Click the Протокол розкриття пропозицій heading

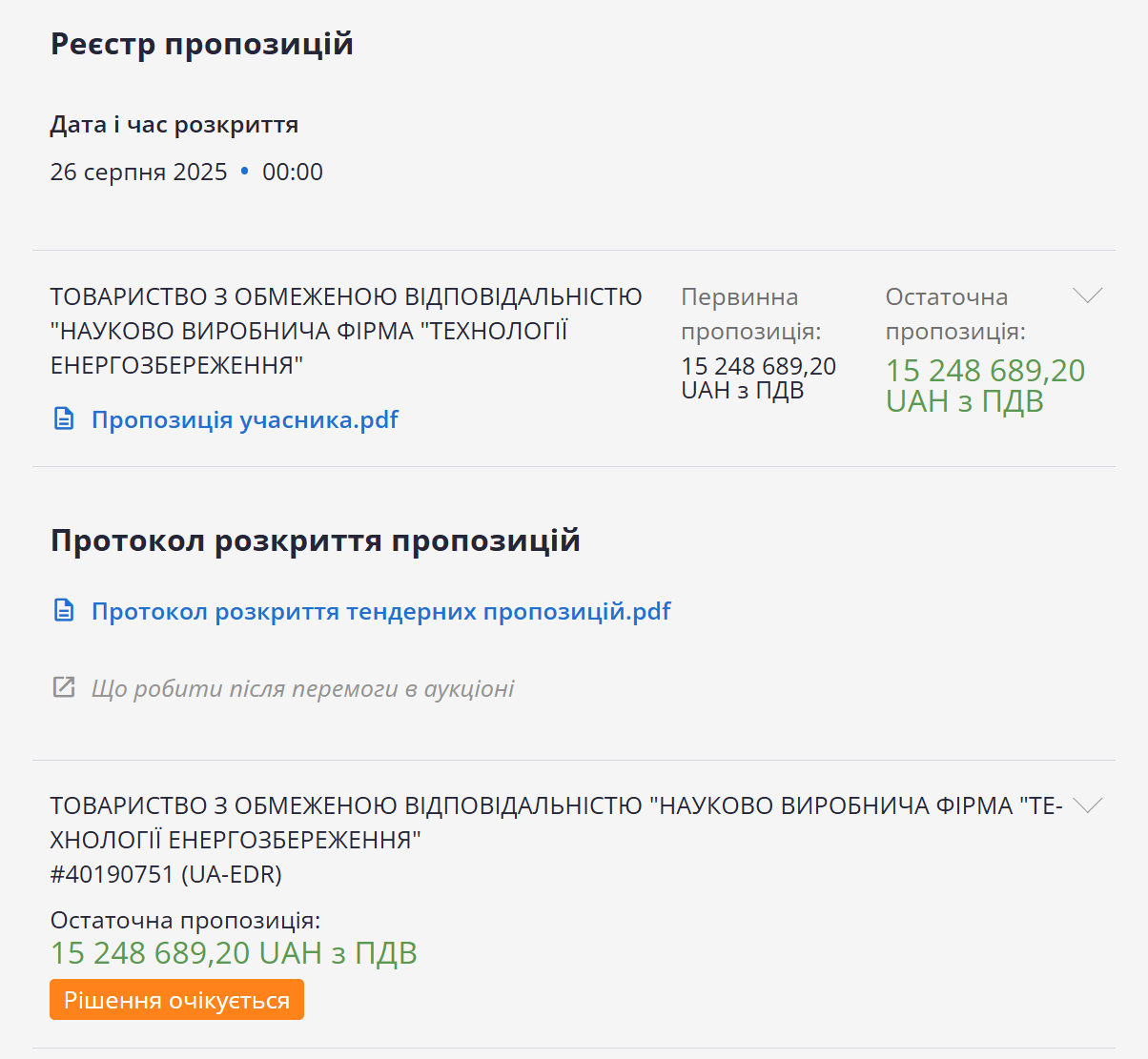(315, 540)
